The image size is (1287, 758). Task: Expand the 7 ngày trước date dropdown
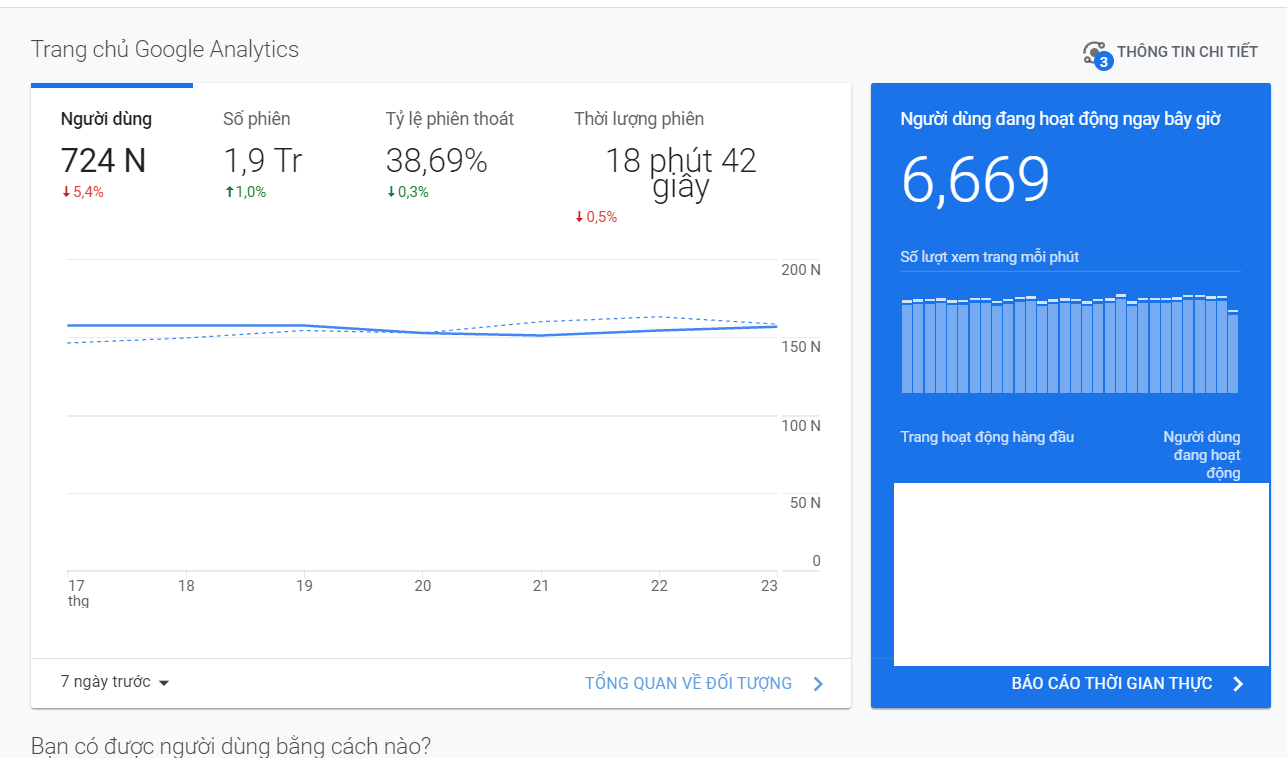click(115, 682)
